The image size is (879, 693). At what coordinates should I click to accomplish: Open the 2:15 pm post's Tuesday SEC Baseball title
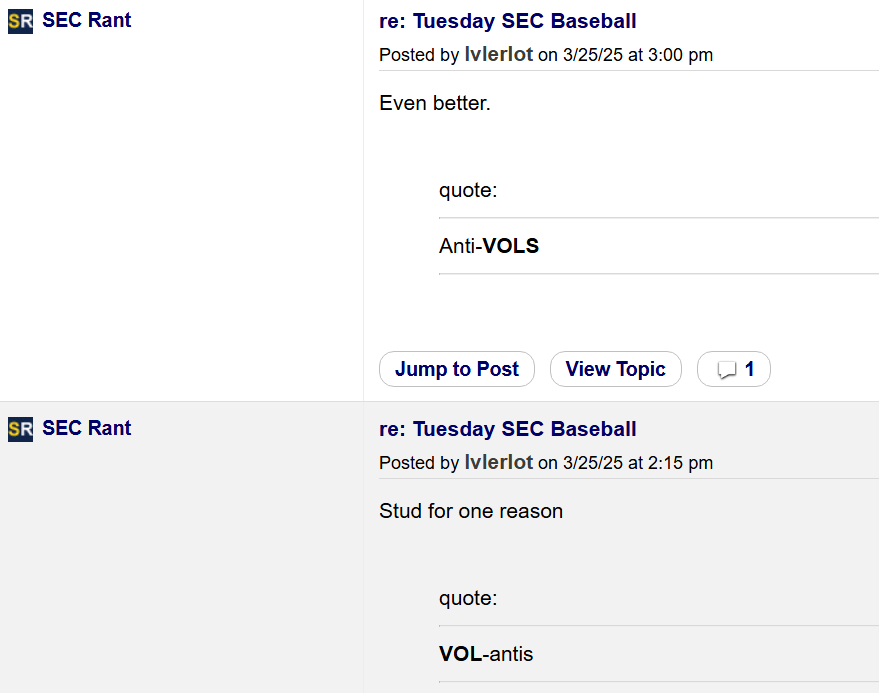507,429
